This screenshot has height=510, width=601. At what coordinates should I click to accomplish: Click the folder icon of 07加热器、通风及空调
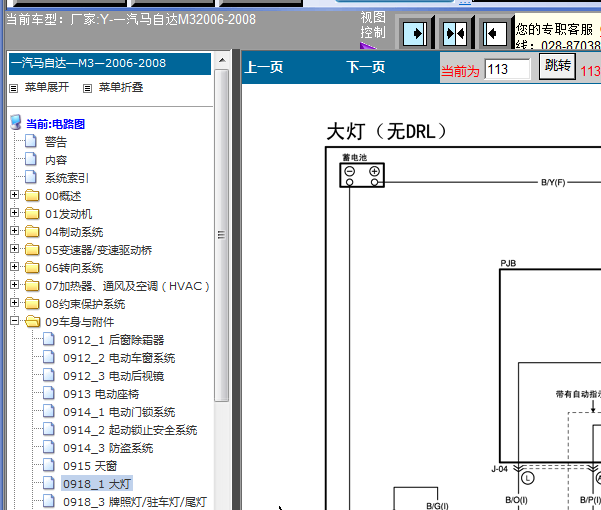[x=32, y=285]
